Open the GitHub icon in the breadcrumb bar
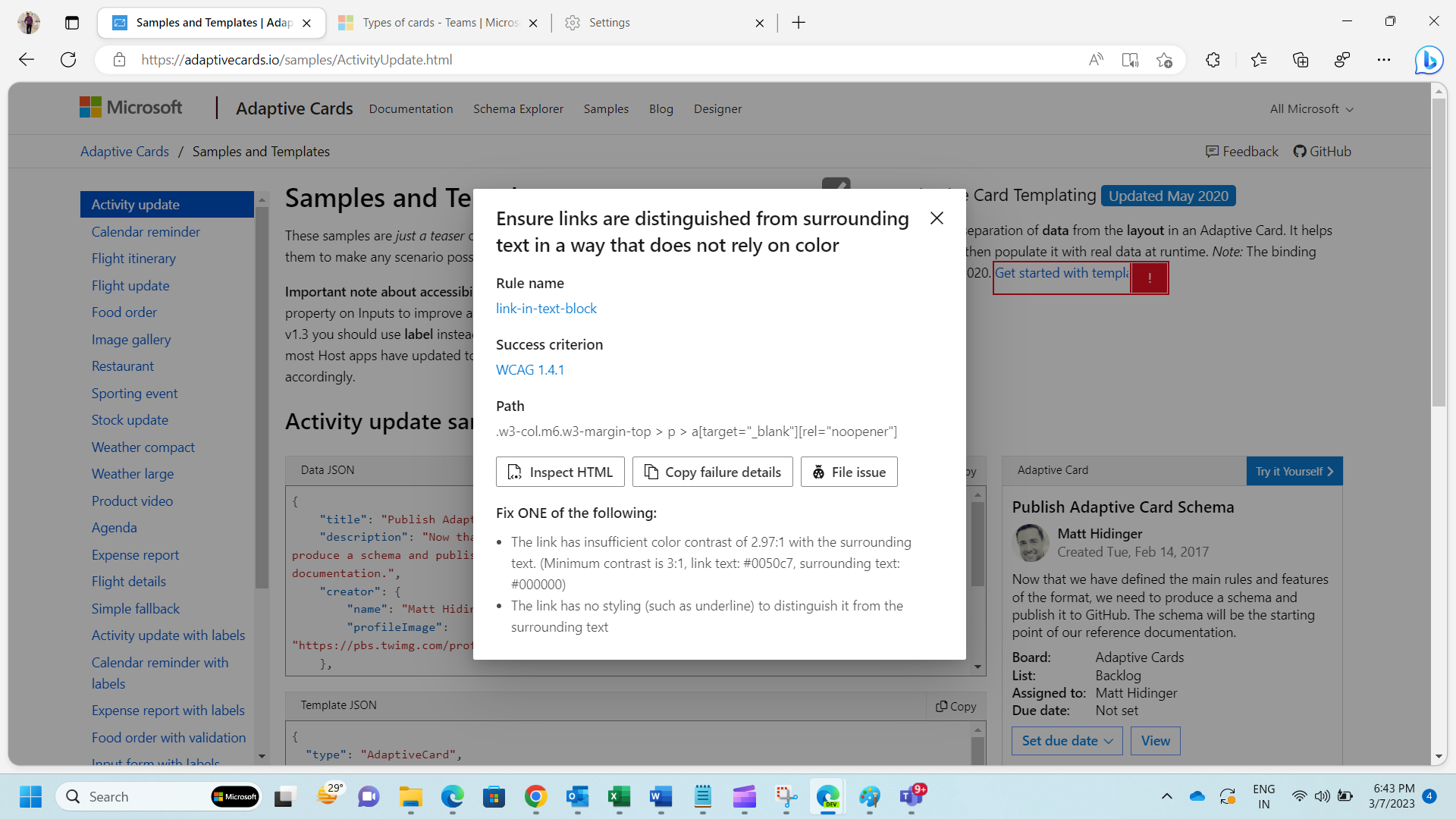The width and height of the screenshot is (1456, 819). click(1301, 151)
